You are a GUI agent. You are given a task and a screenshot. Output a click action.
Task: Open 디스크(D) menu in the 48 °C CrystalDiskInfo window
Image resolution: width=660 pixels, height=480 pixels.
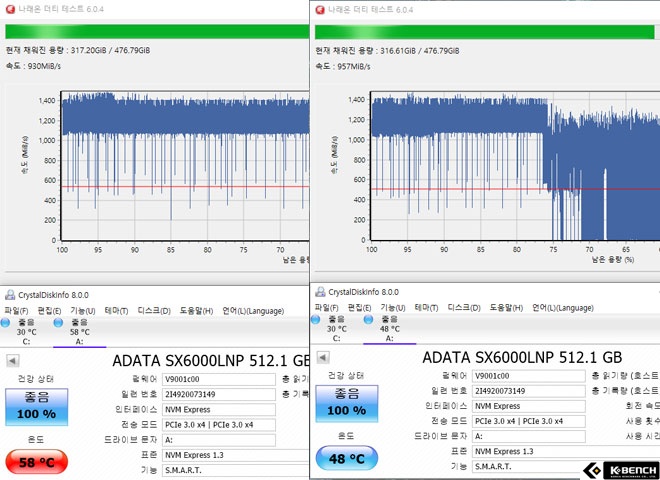pyautogui.click(x=464, y=308)
